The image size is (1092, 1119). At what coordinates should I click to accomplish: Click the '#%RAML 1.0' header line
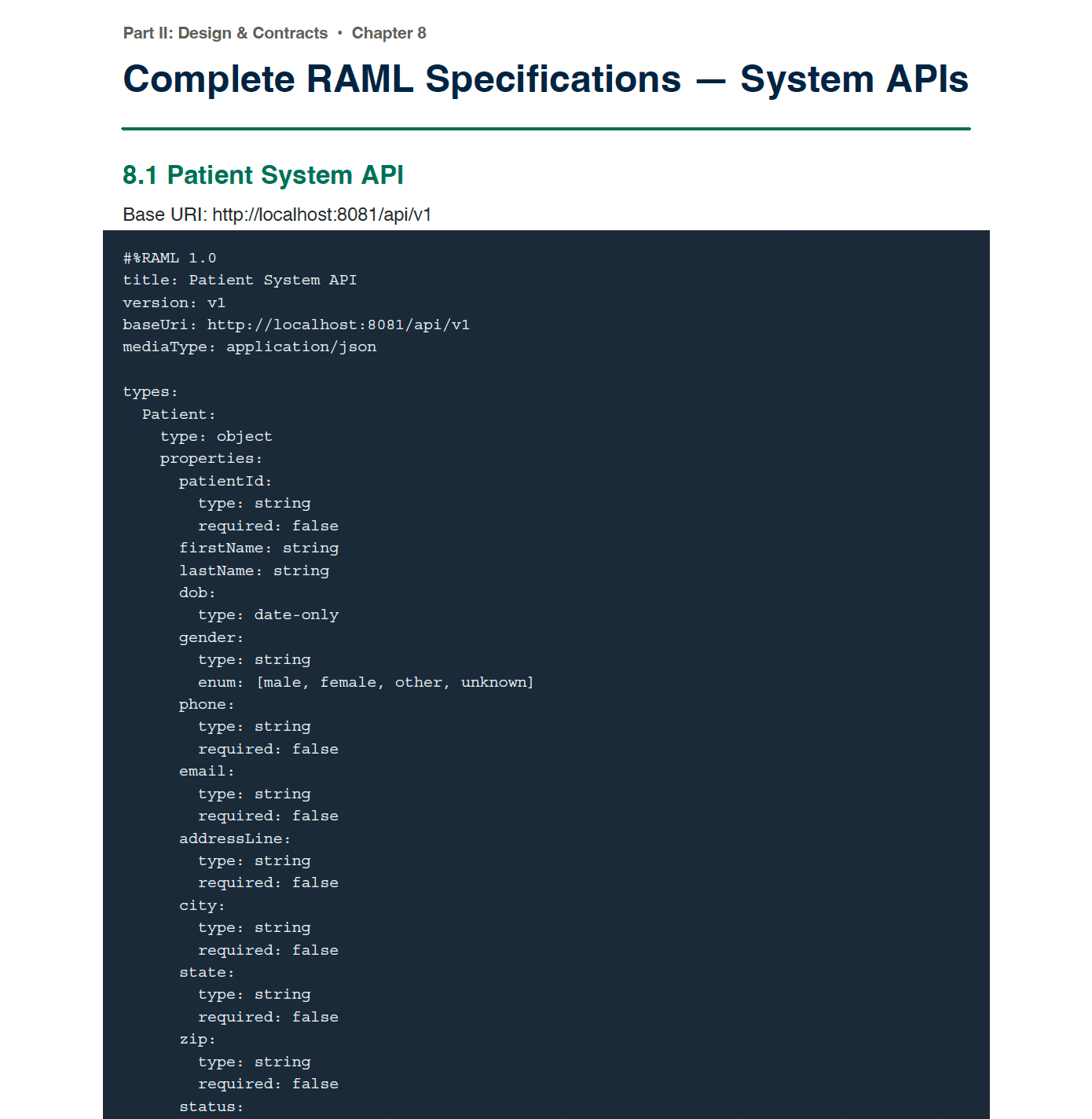[170, 259]
